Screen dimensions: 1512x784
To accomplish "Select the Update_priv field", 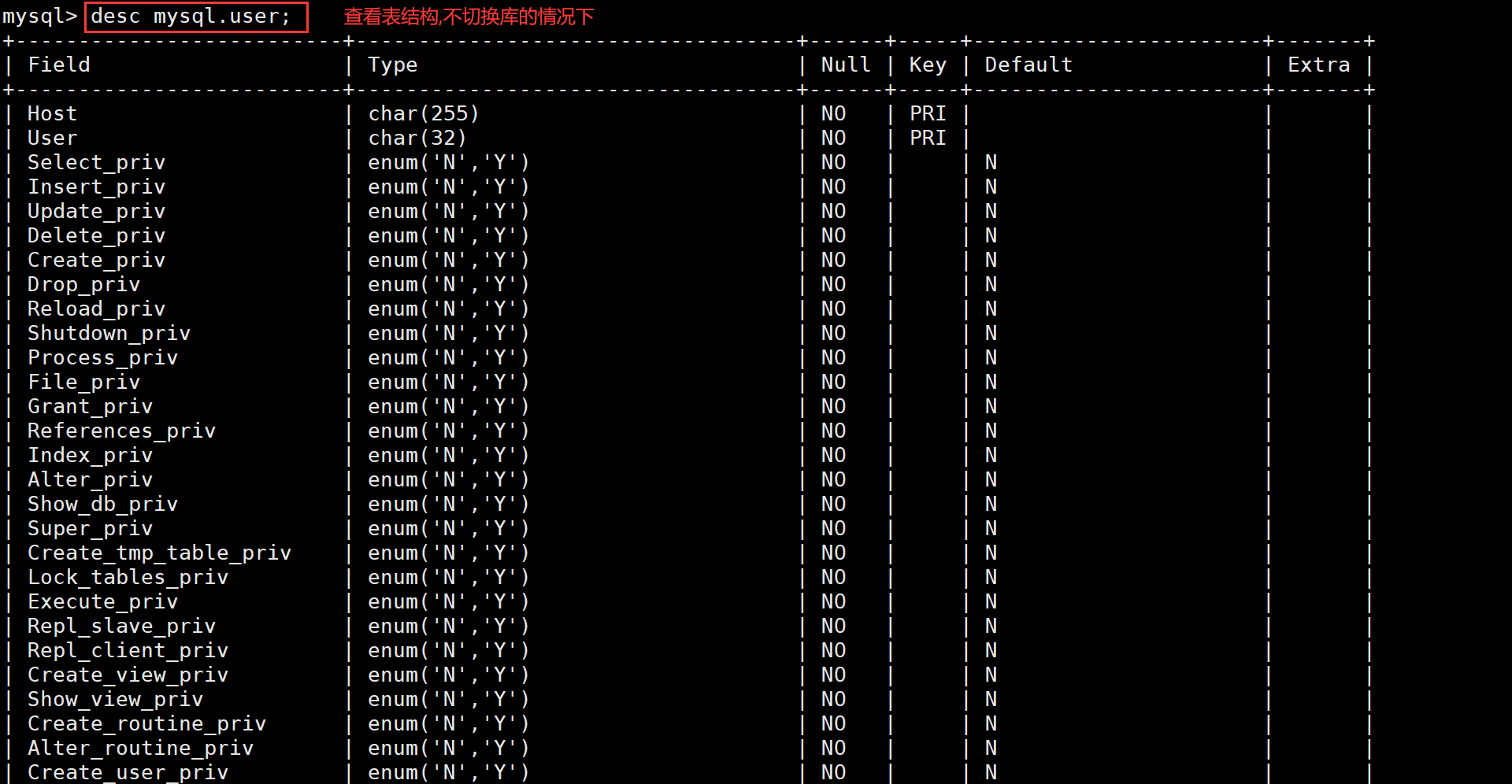I will (x=97, y=211).
